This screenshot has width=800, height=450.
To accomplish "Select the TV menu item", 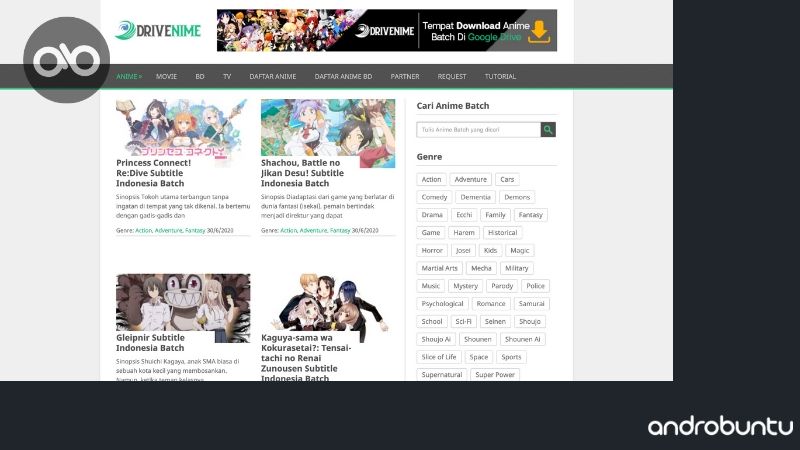I will [227, 77].
